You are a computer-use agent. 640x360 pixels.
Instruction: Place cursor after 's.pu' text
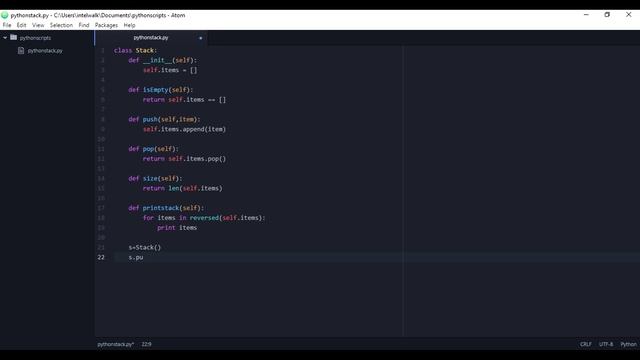143,257
